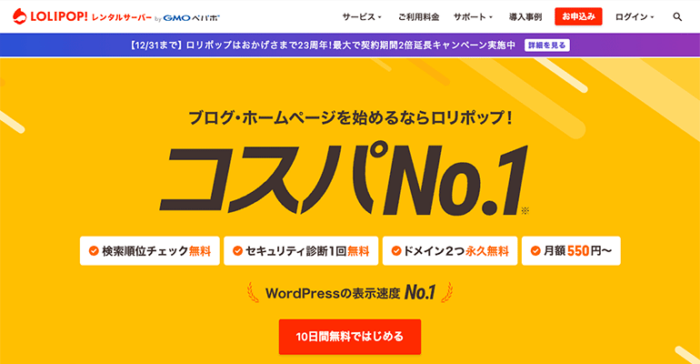
Task: Click the check icon beside ドメイン2つ
Action: 396,251
